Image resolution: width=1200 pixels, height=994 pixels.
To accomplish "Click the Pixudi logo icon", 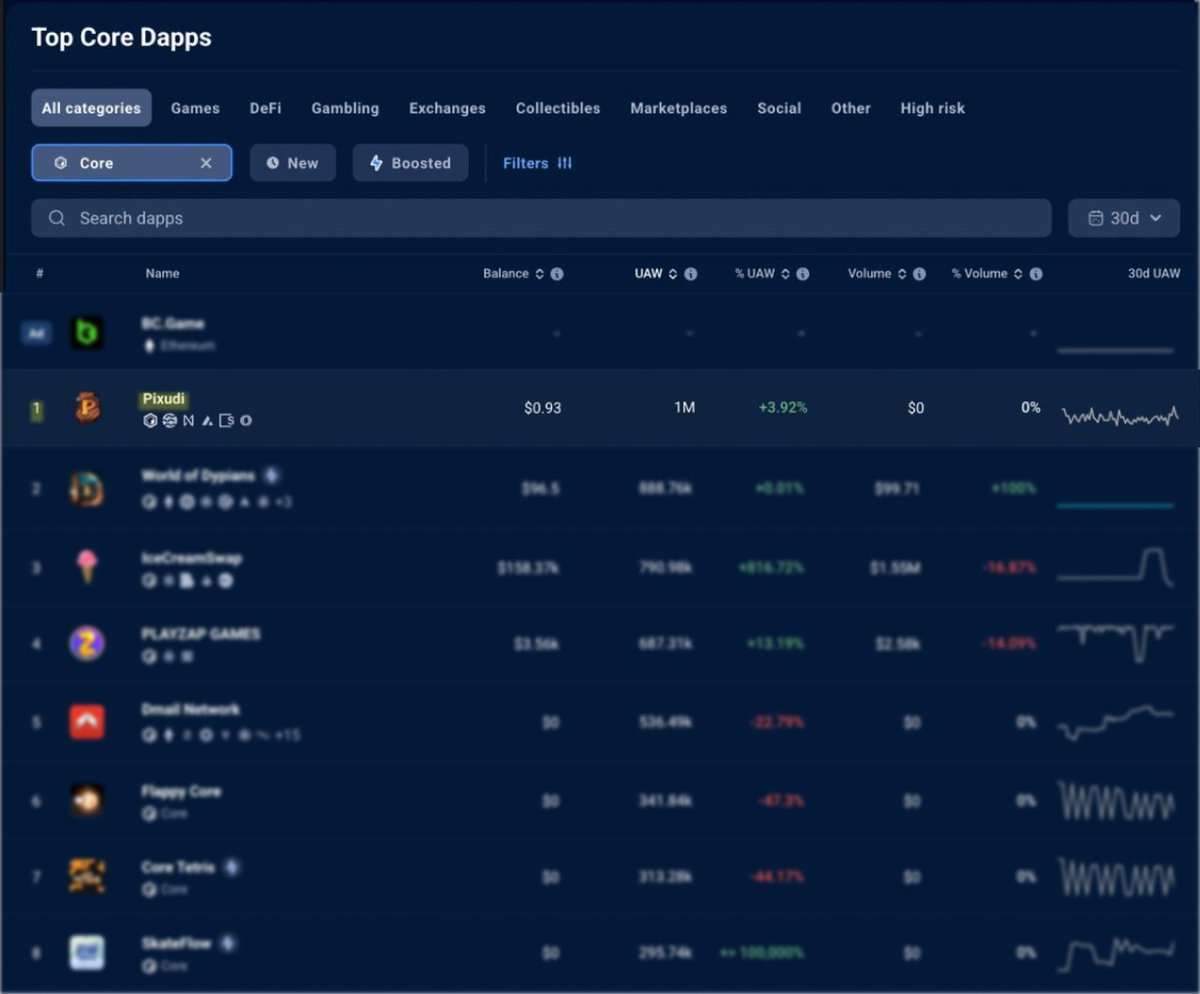I will pos(87,408).
